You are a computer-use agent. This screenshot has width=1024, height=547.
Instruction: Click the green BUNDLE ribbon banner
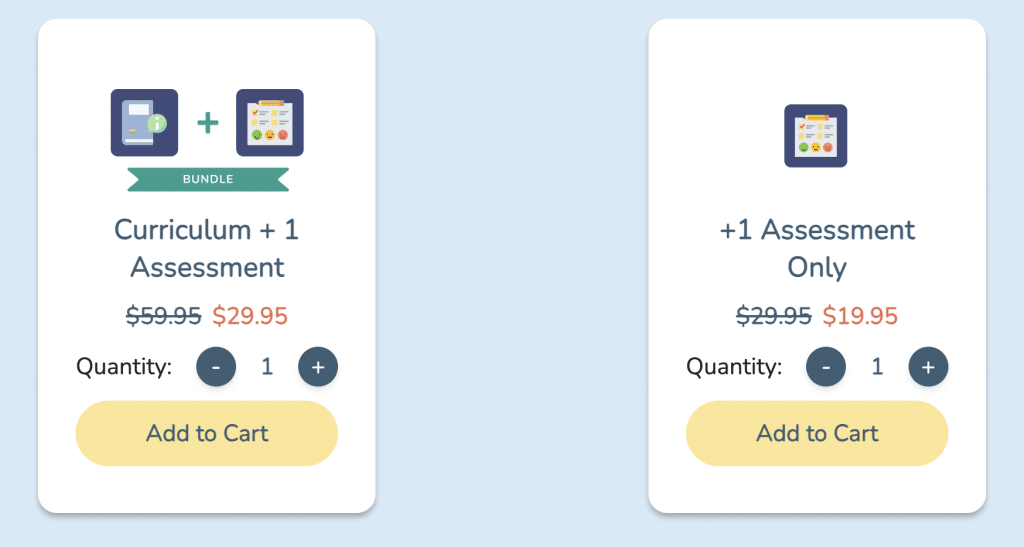pos(208,179)
